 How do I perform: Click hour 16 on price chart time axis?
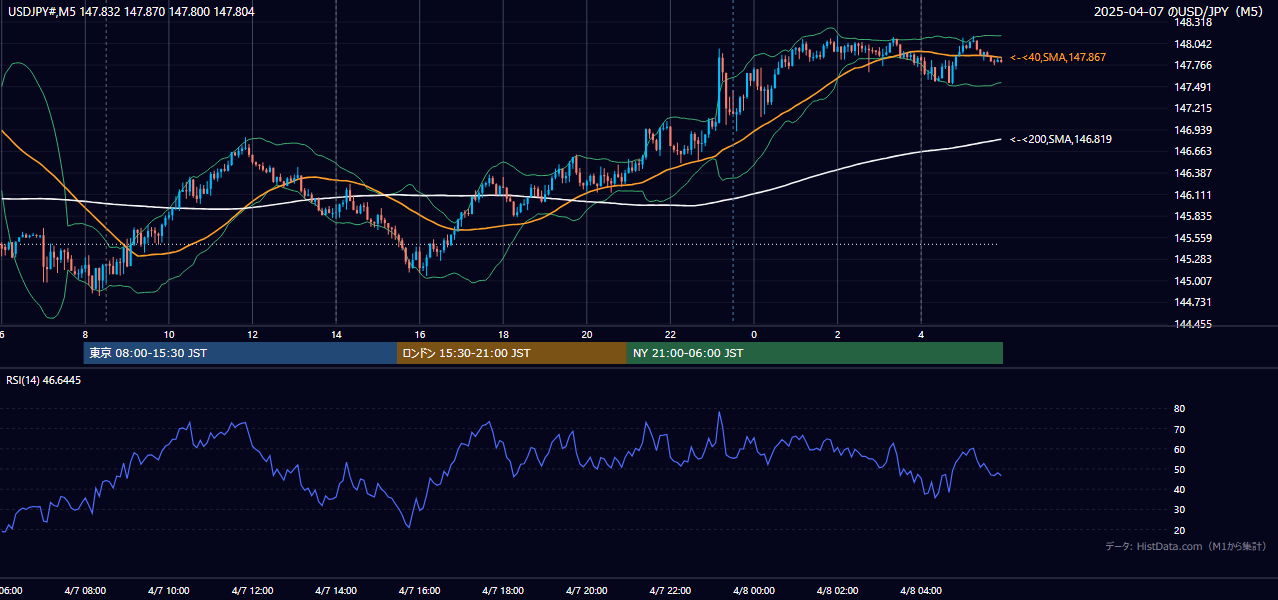click(420, 334)
